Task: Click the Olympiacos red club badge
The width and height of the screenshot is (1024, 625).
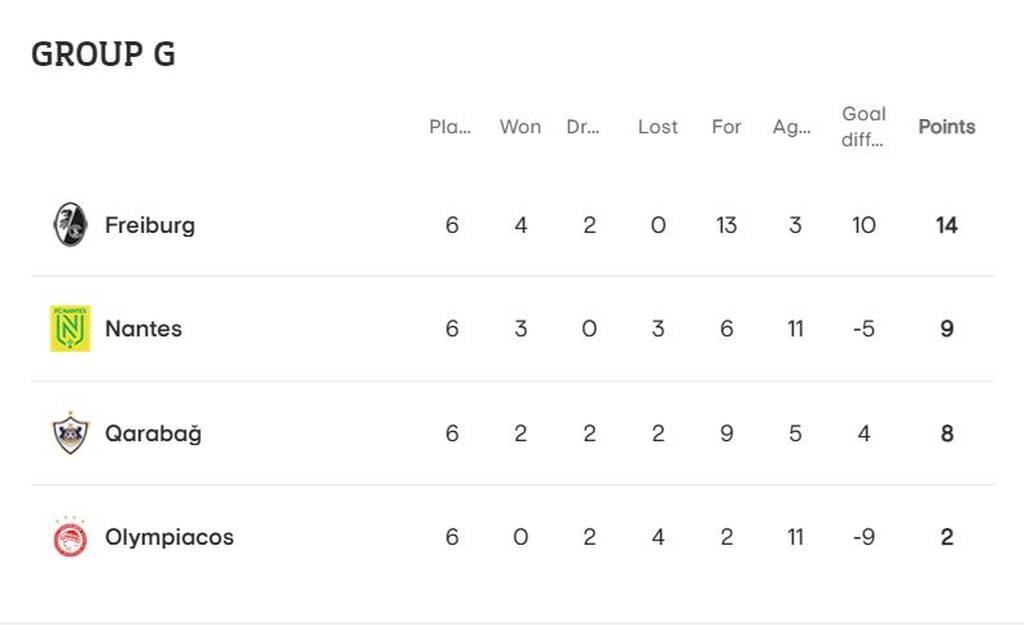Action: coord(70,538)
